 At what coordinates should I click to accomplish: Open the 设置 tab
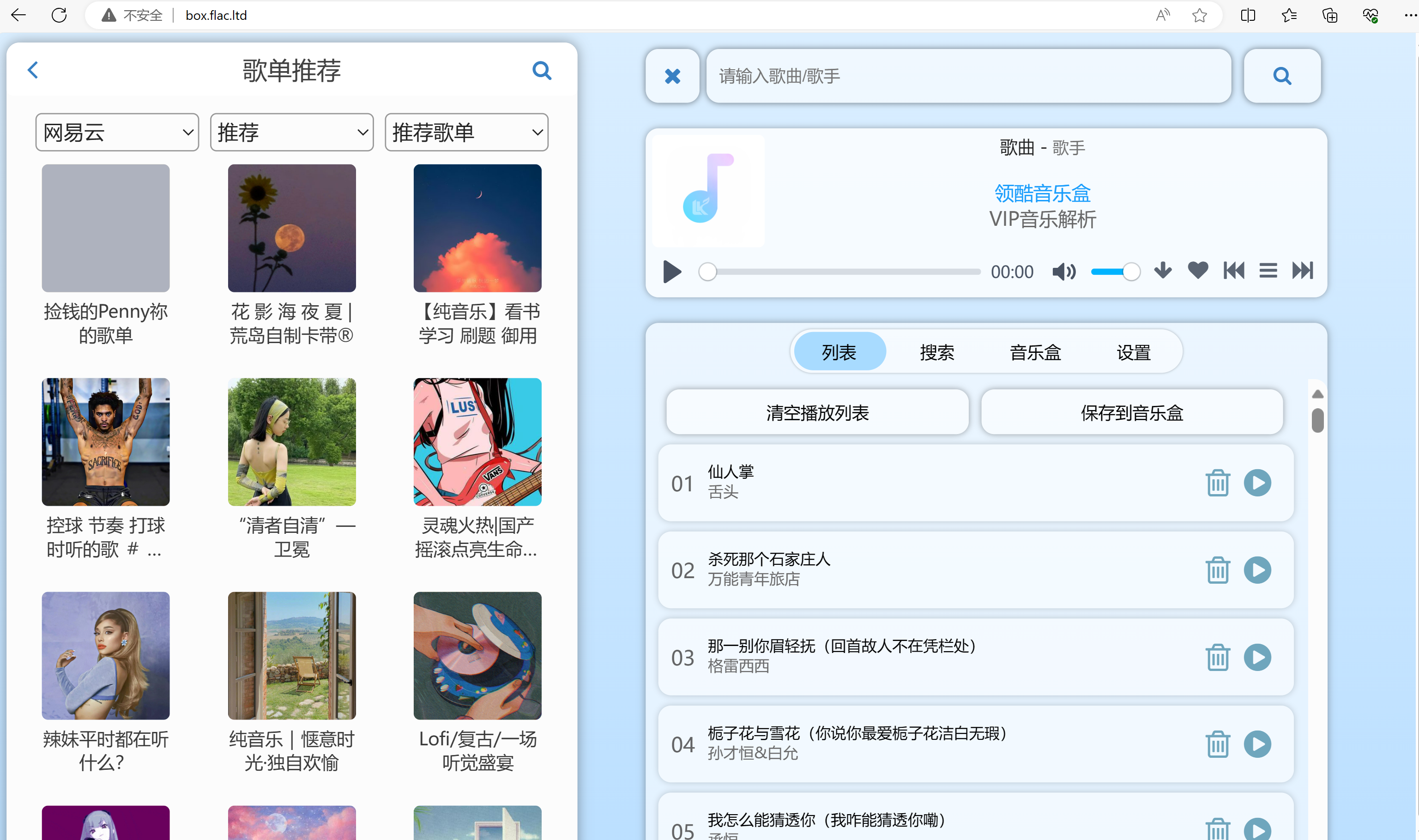tap(1133, 353)
